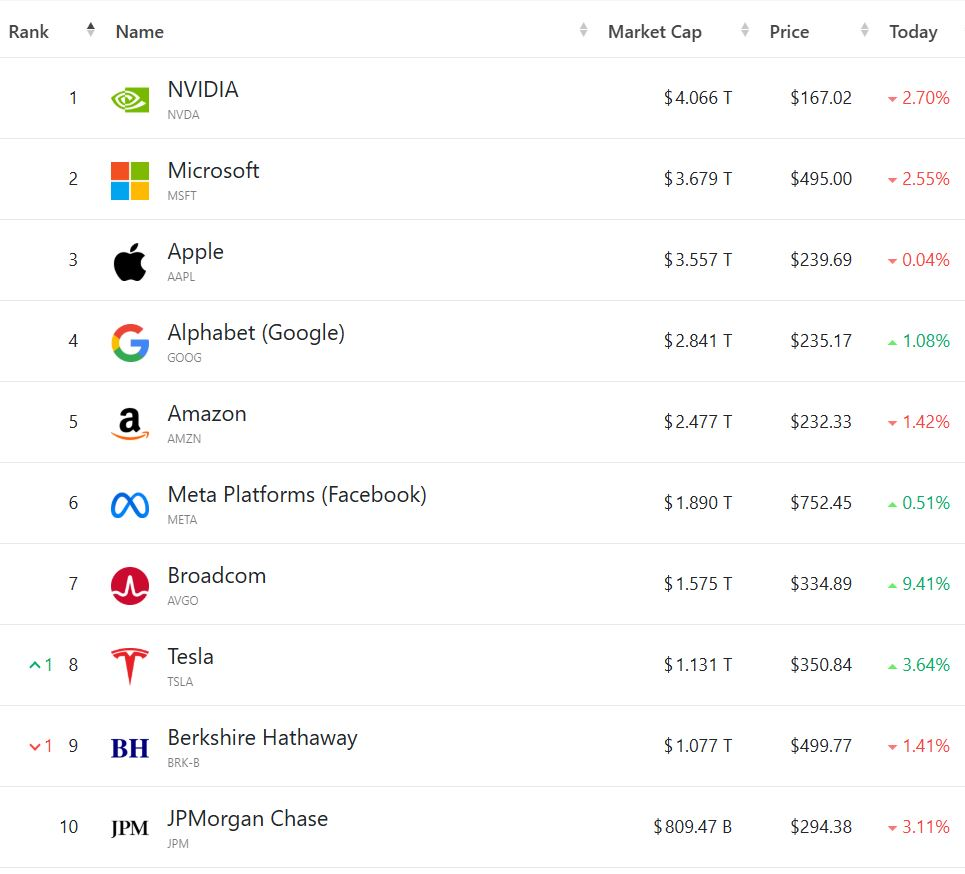Click the Microsoft four-color logo

click(x=130, y=180)
